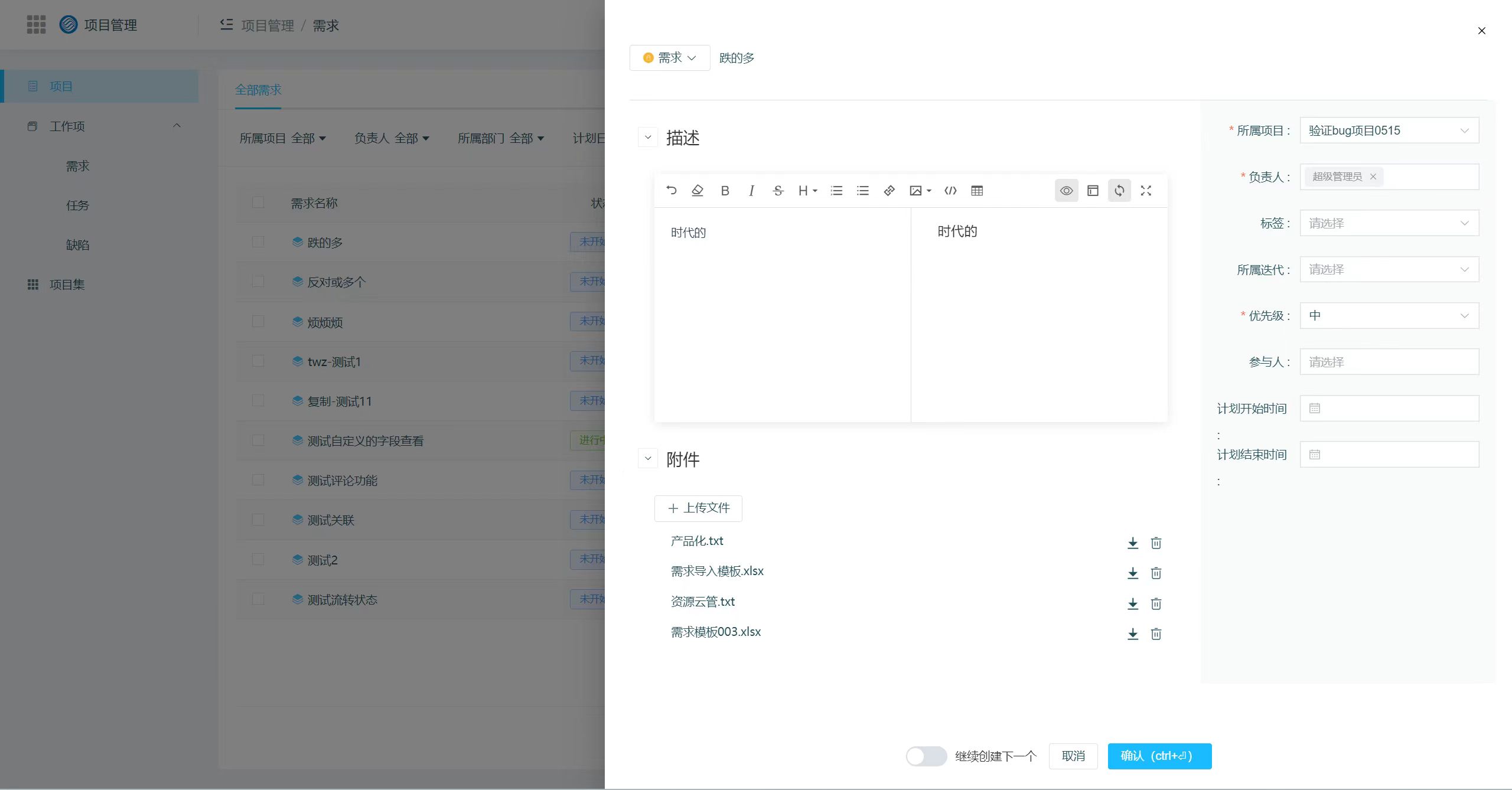Insert a code block

tap(950, 190)
